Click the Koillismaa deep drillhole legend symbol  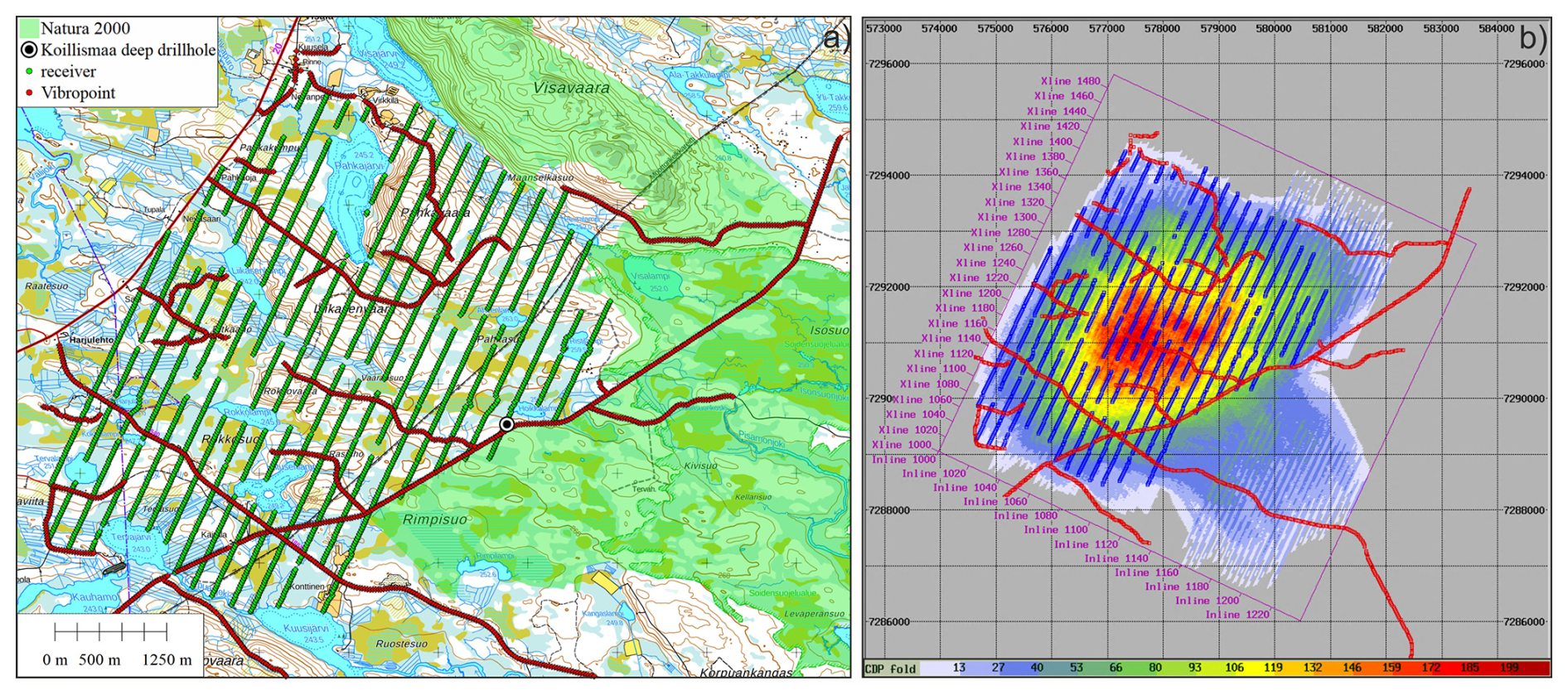click(x=29, y=50)
